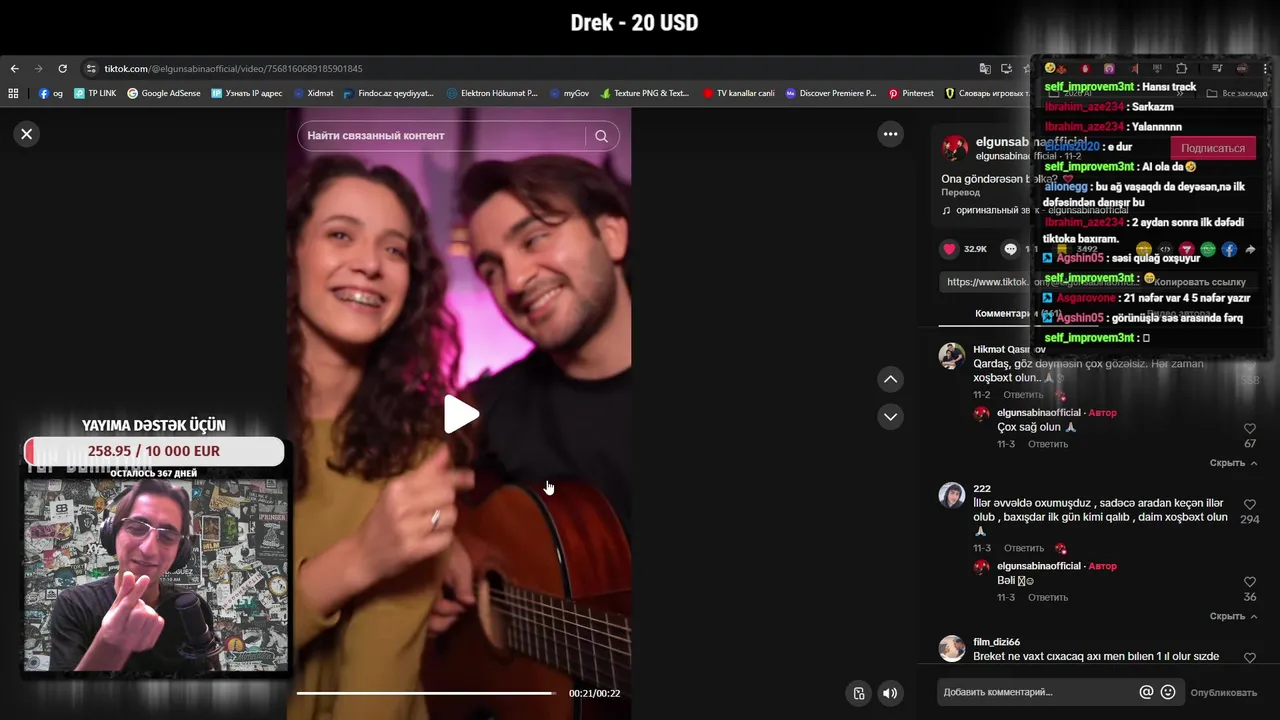Play the paused video
Image resolution: width=1280 pixels, height=720 pixels.
pyautogui.click(x=460, y=414)
